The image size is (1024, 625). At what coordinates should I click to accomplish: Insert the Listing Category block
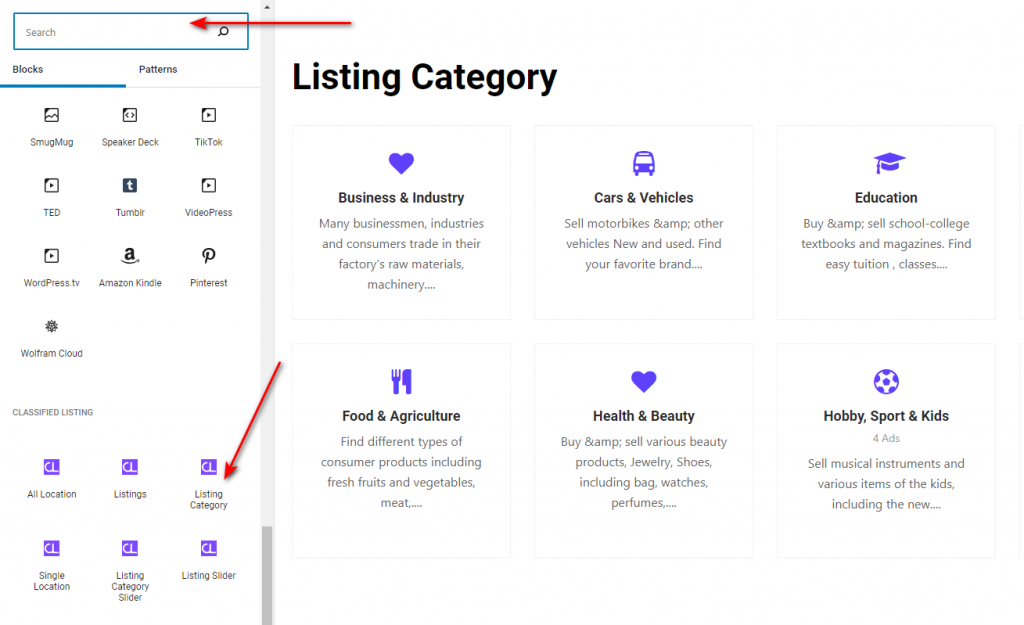pyautogui.click(x=208, y=484)
